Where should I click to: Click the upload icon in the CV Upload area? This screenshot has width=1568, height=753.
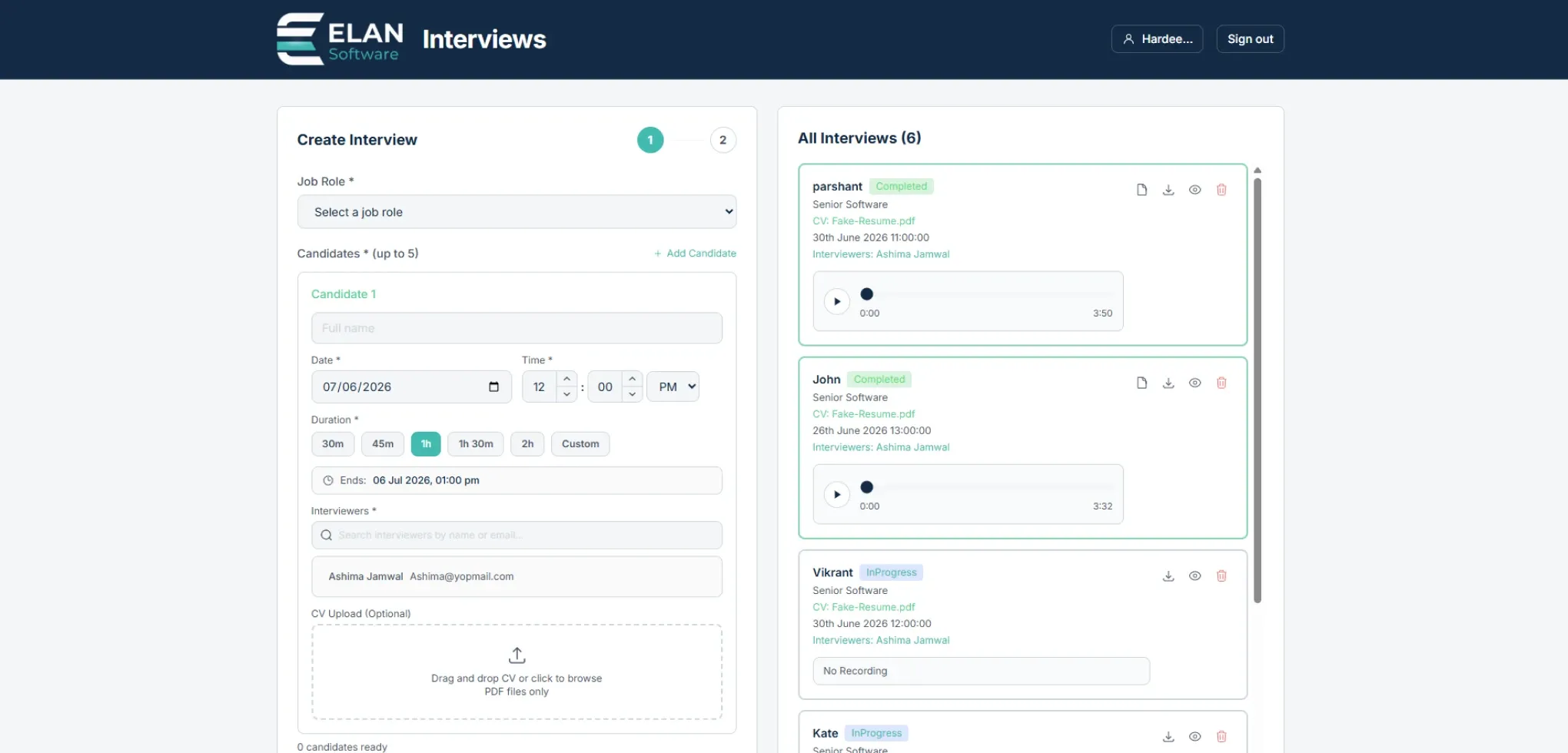517,655
